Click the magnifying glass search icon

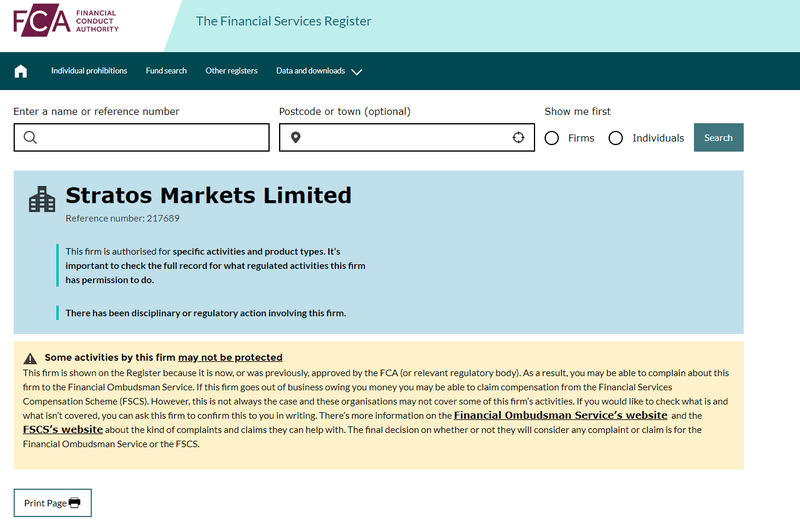coord(30,138)
